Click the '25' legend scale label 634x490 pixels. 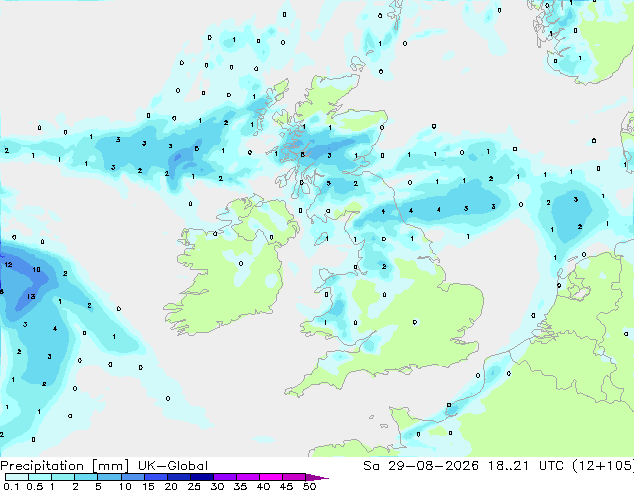pos(194,486)
